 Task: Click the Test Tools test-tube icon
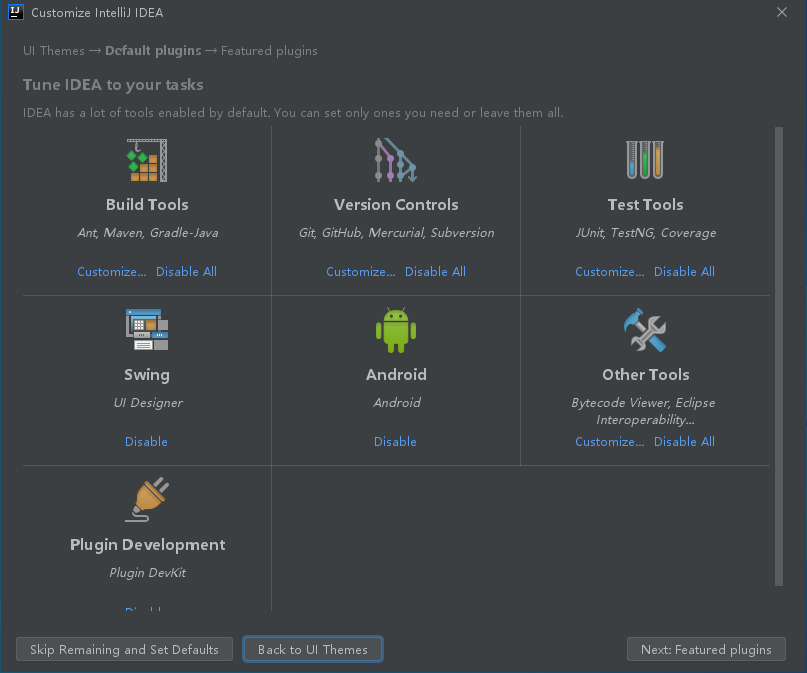pos(645,160)
